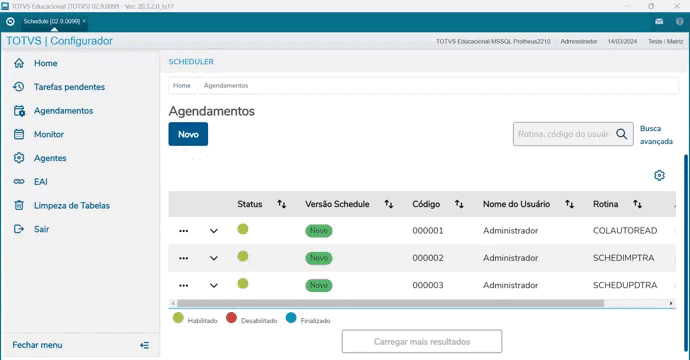Open the help question mark icon
This screenshot has width=690, height=360.
coord(679,21)
